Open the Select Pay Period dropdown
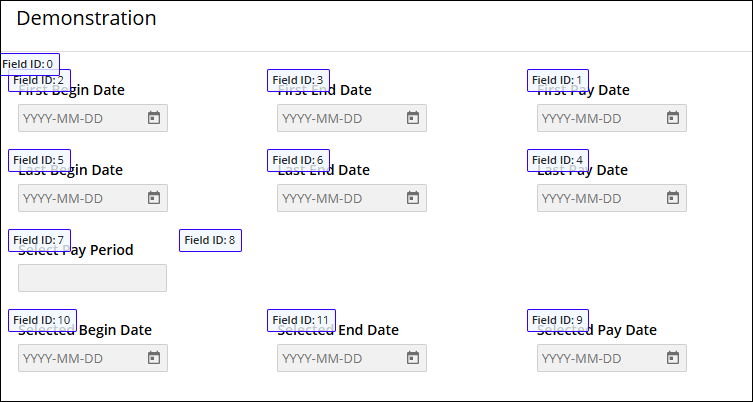Image resolution: width=753 pixels, height=402 pixels. 92,278
